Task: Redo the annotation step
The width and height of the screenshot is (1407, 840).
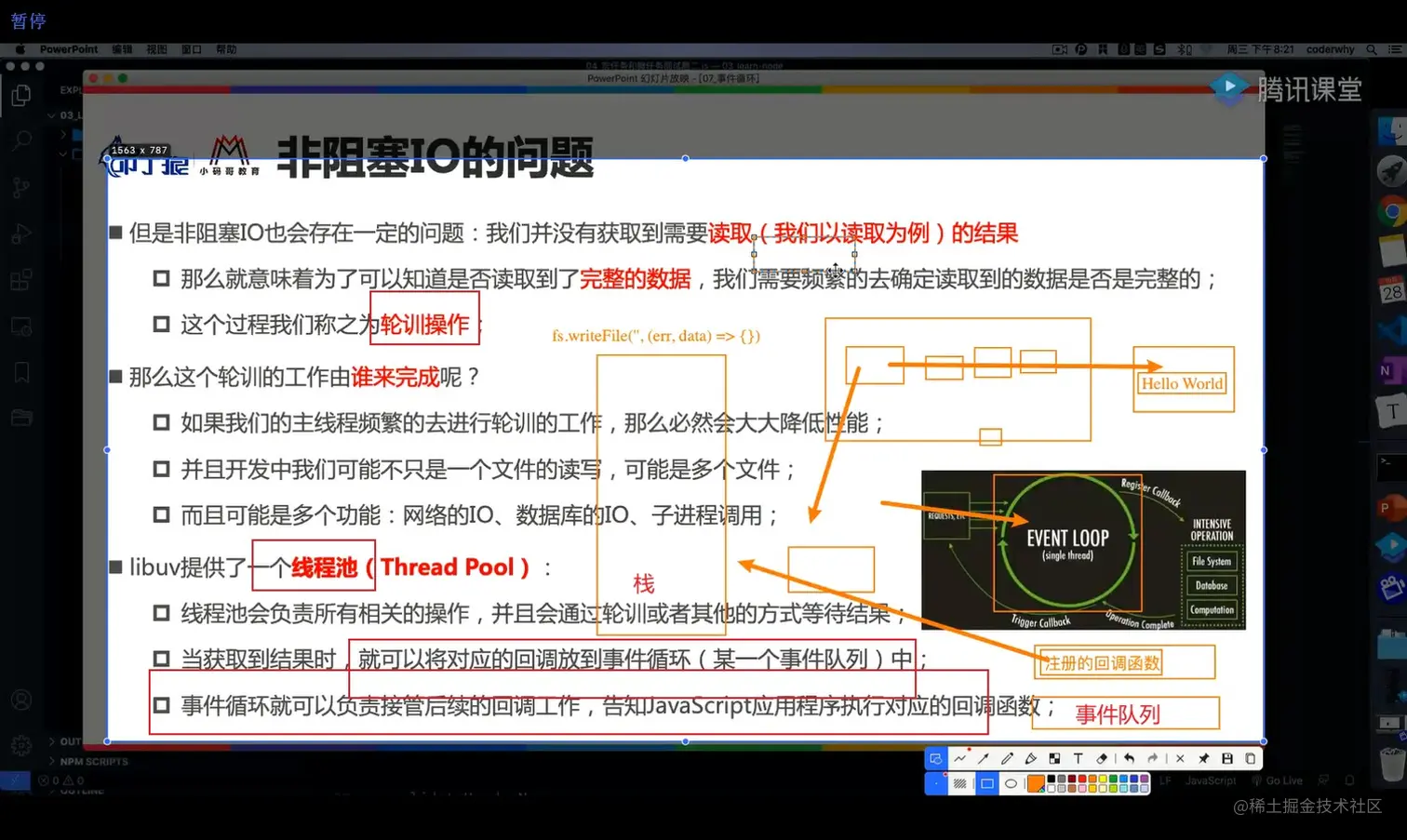Action: 1152,759
